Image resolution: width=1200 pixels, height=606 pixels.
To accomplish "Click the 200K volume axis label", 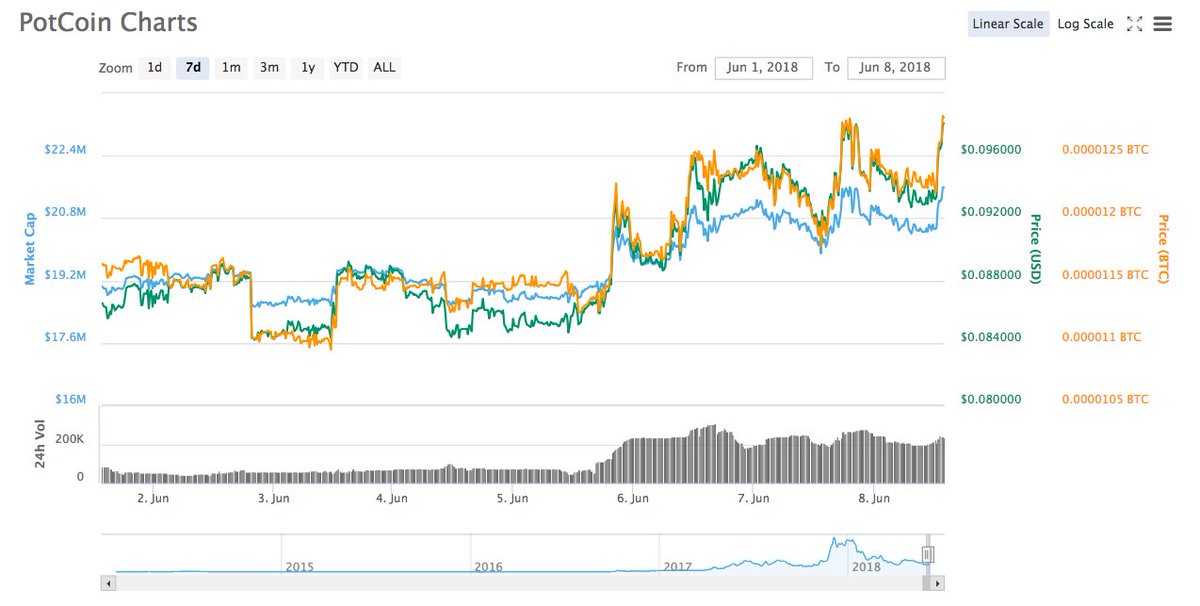I will pos(70,441).
